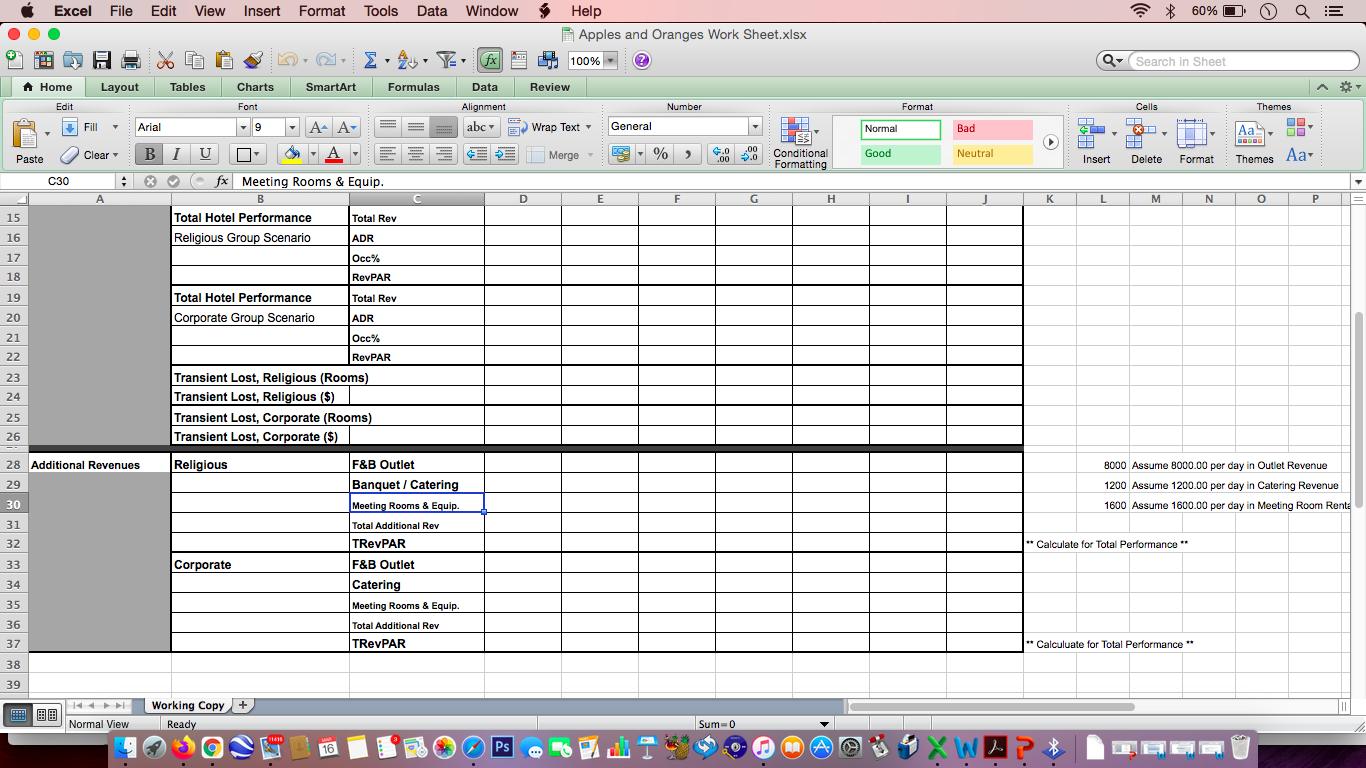
Task: Apply the Good cell style
Action: 898,153
